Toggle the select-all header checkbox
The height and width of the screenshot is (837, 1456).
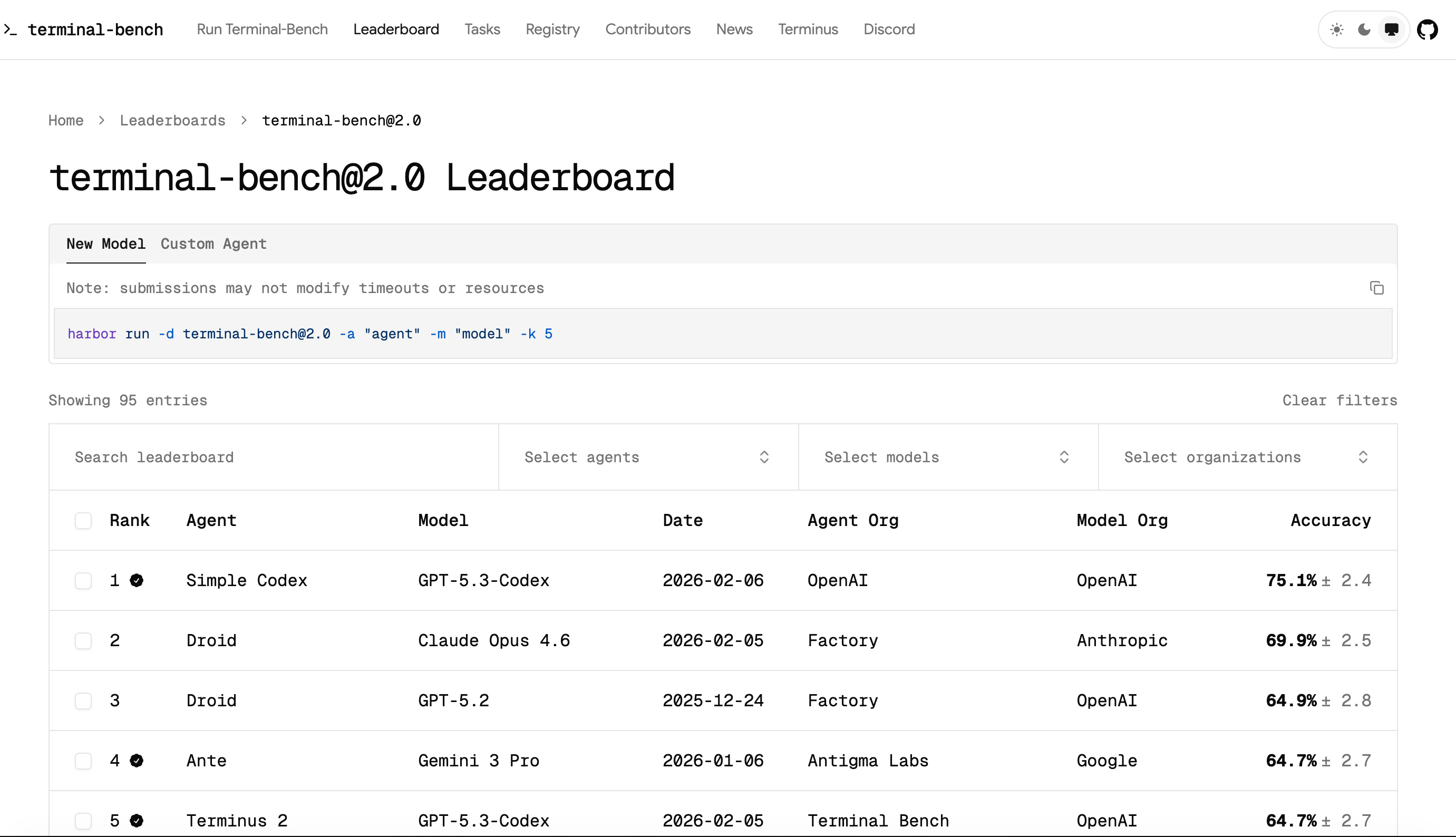click(83, 521)
